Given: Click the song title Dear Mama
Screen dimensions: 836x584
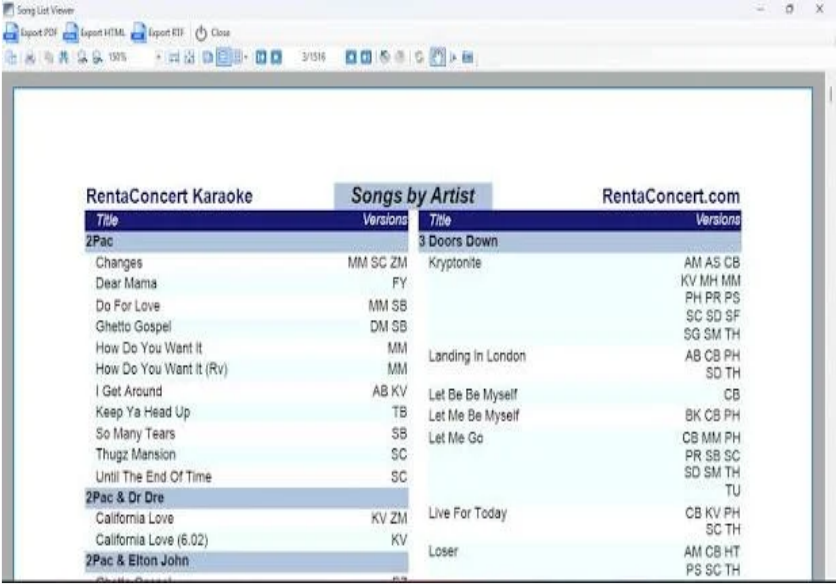Looking at the screenshot, I should tap(126, 283).
